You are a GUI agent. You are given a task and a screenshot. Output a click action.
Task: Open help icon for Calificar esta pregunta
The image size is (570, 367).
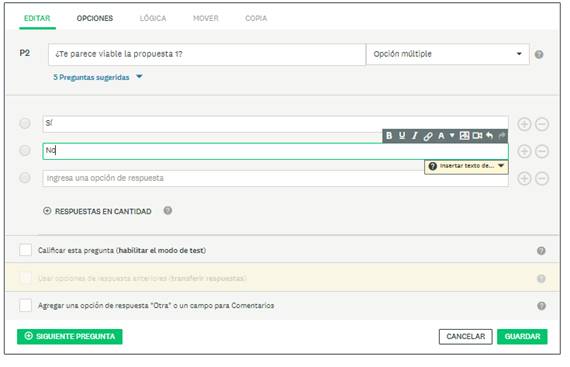tap(541, 251)
